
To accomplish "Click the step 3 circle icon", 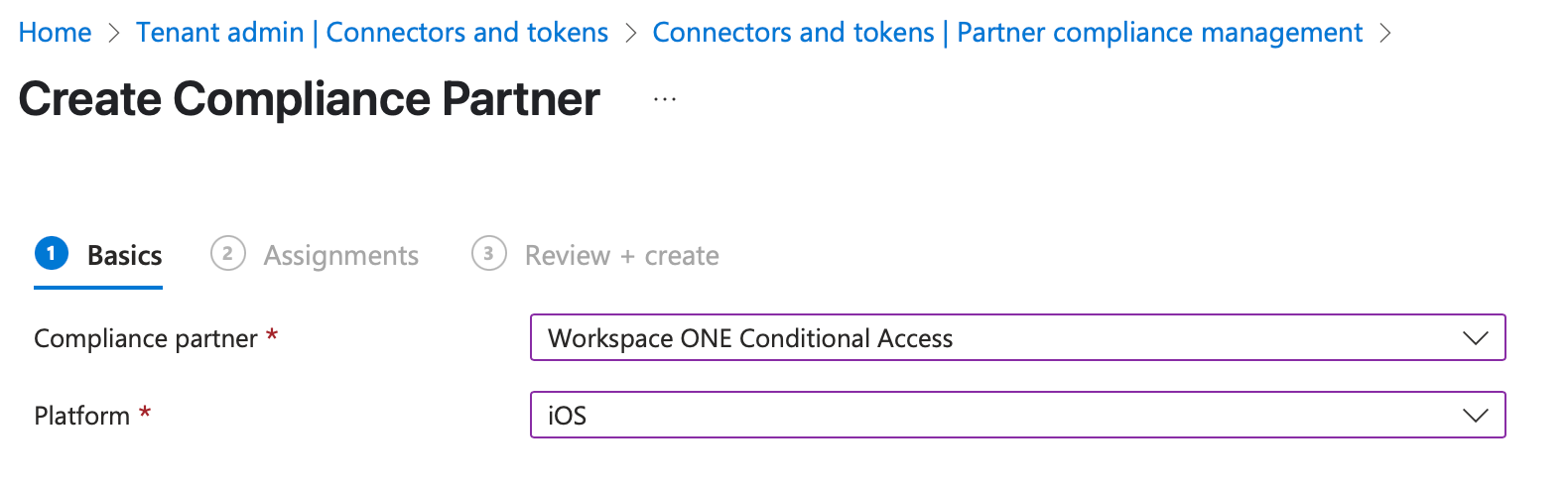I will (488, 254).
